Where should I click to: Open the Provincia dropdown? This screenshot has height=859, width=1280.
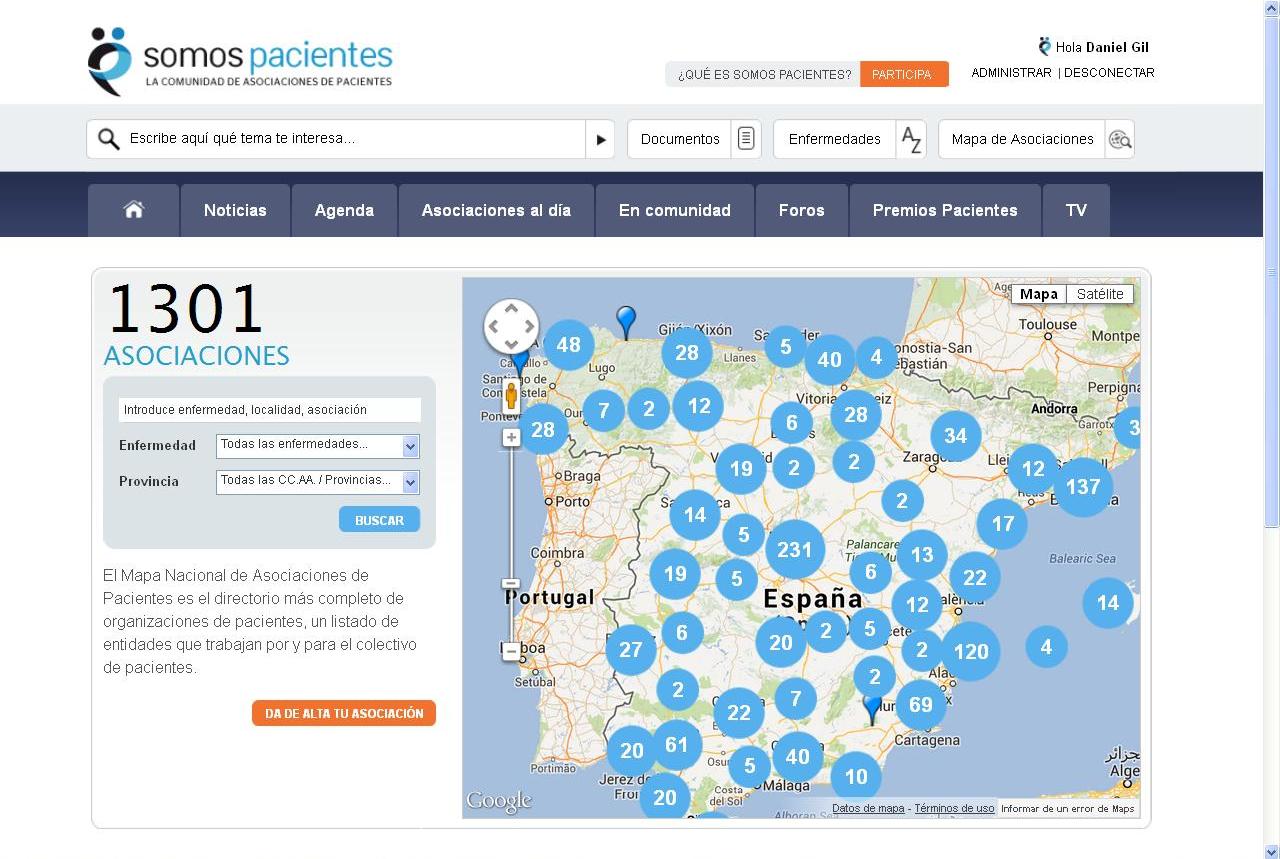click(x=318, y=482)
